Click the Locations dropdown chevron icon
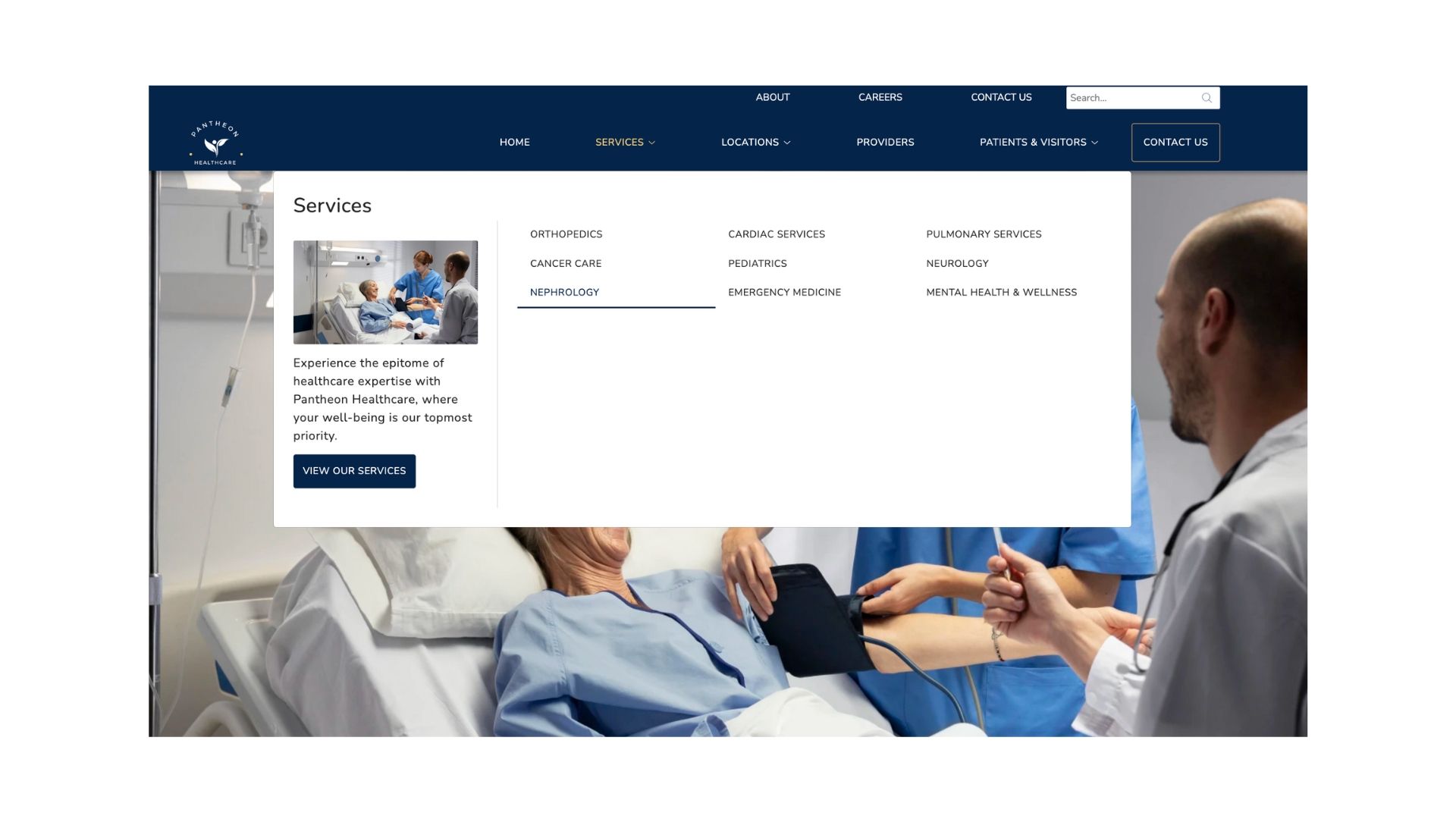This screenshot has height=819, width=1456. (x=787, y=142)
